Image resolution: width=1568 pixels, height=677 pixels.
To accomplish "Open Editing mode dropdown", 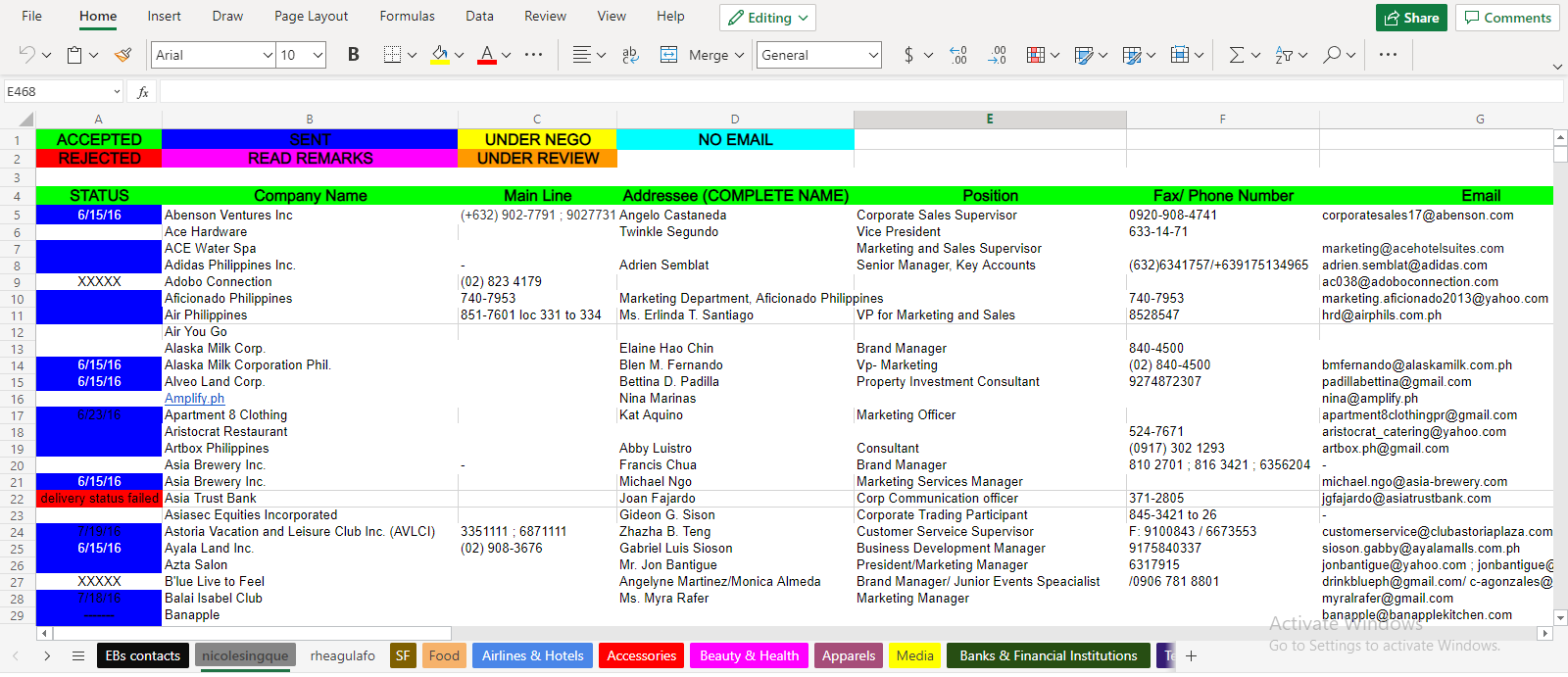I will click(767, 18).
